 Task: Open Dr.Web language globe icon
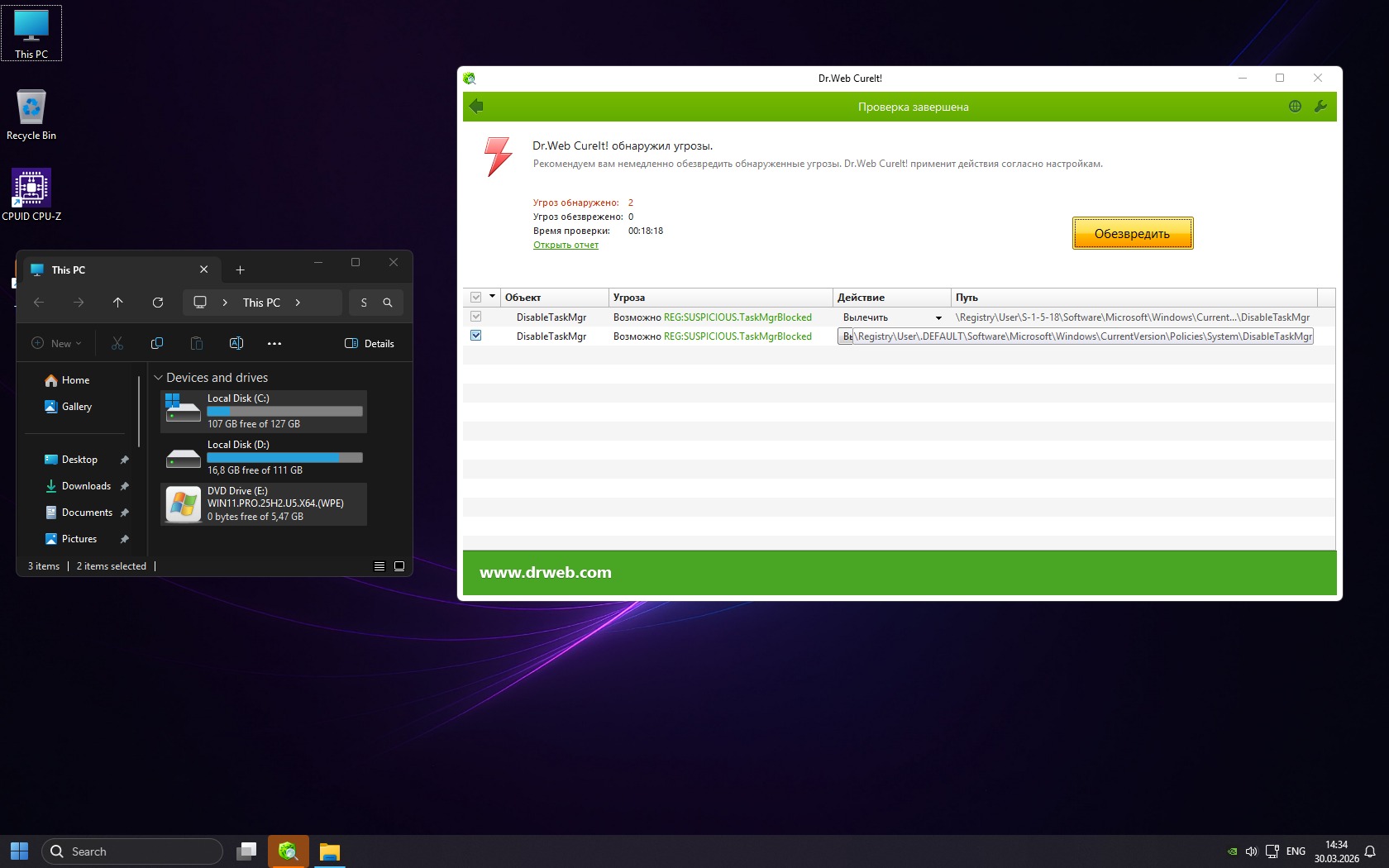pos(1295,106)
